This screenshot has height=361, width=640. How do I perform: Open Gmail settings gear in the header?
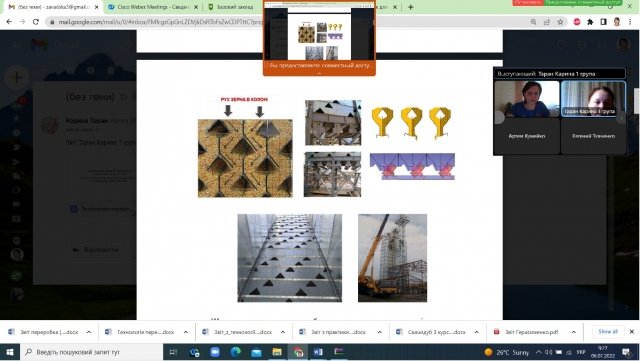[x=582, y=45]
